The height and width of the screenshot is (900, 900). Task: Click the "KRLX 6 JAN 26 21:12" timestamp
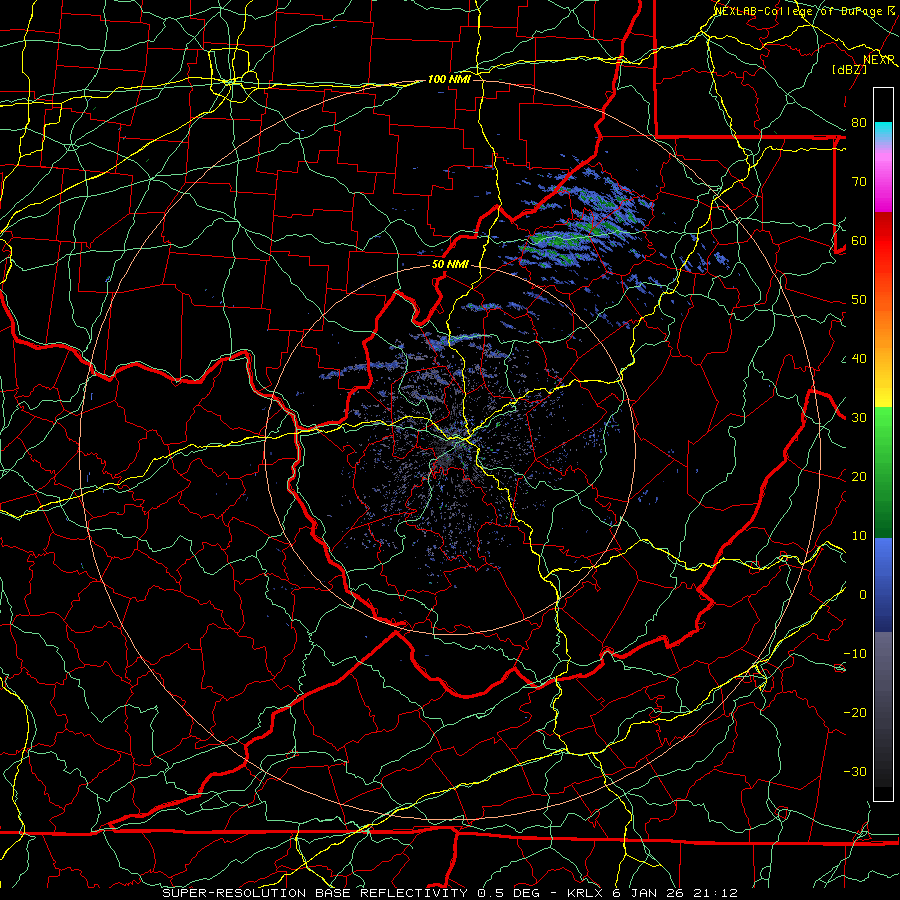(652, 893)
